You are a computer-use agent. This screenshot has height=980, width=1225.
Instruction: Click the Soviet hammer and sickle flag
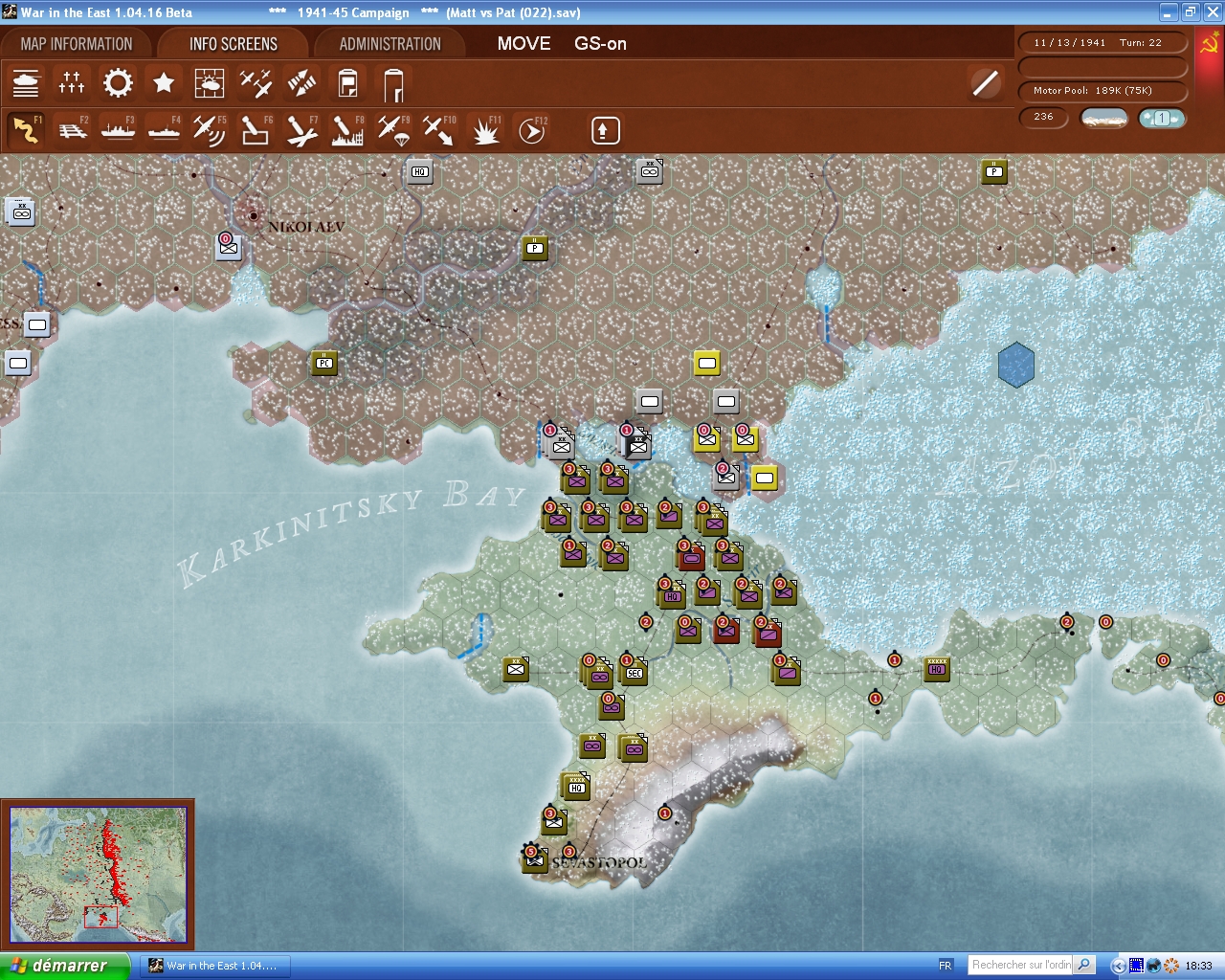point(1210,43)
